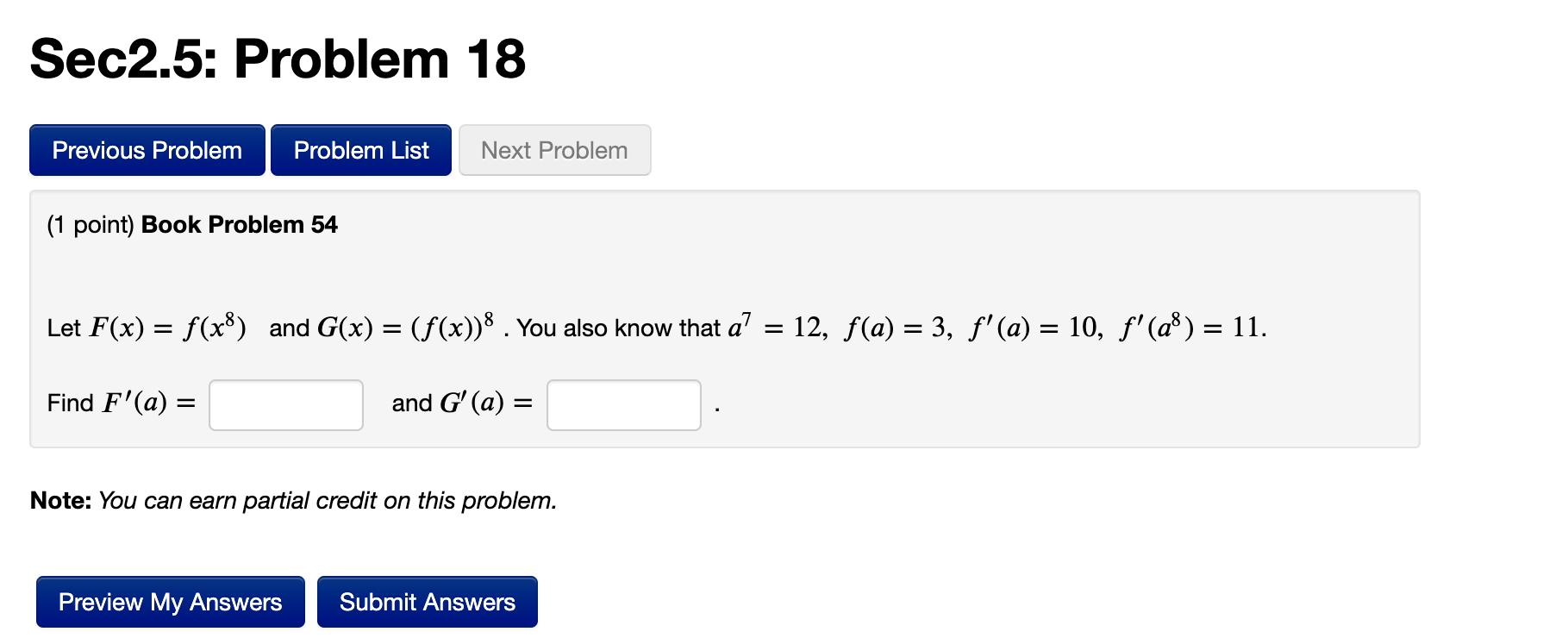The width and height of the screenshot is (1568, 638).
Task: Click the F'(a) input to type answer
Action: 285,403
